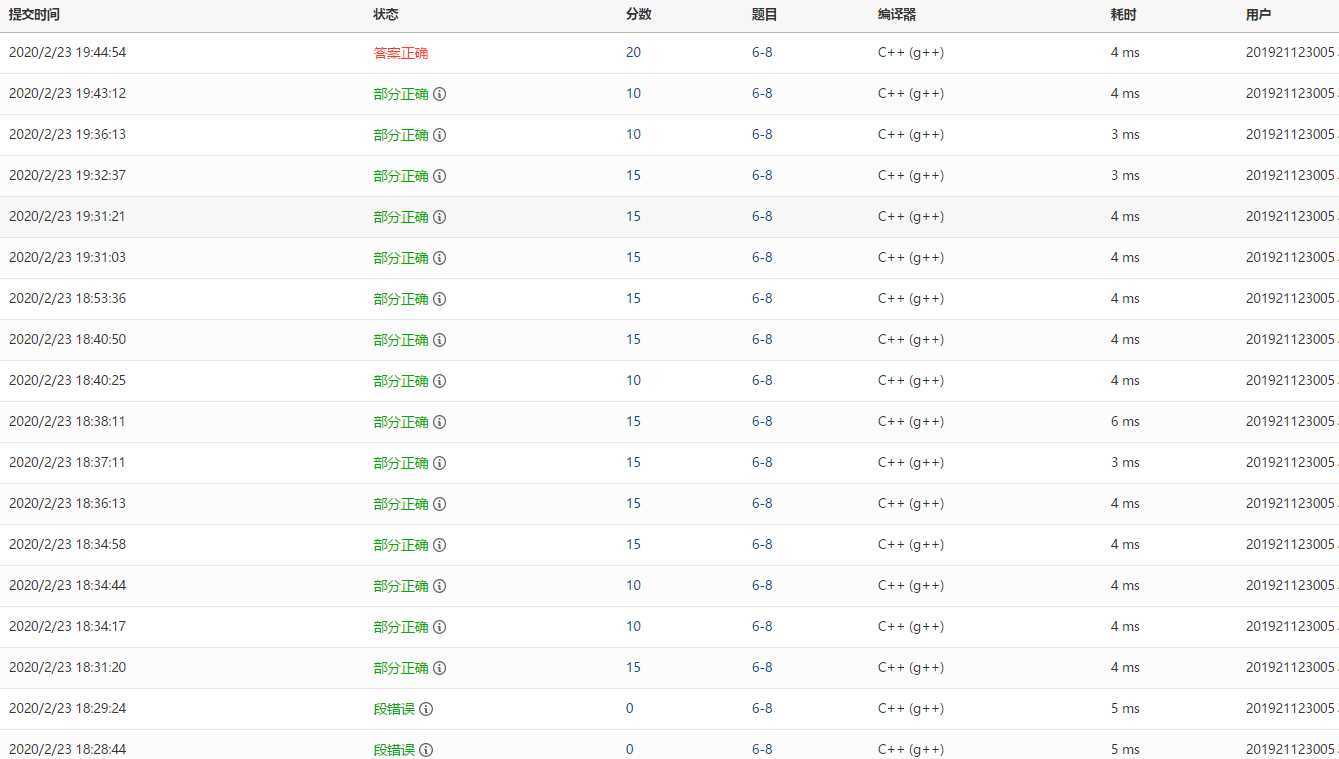
Task: Click info icon for 18:28:44 segfault submission
Action: (x=426, y=750)
